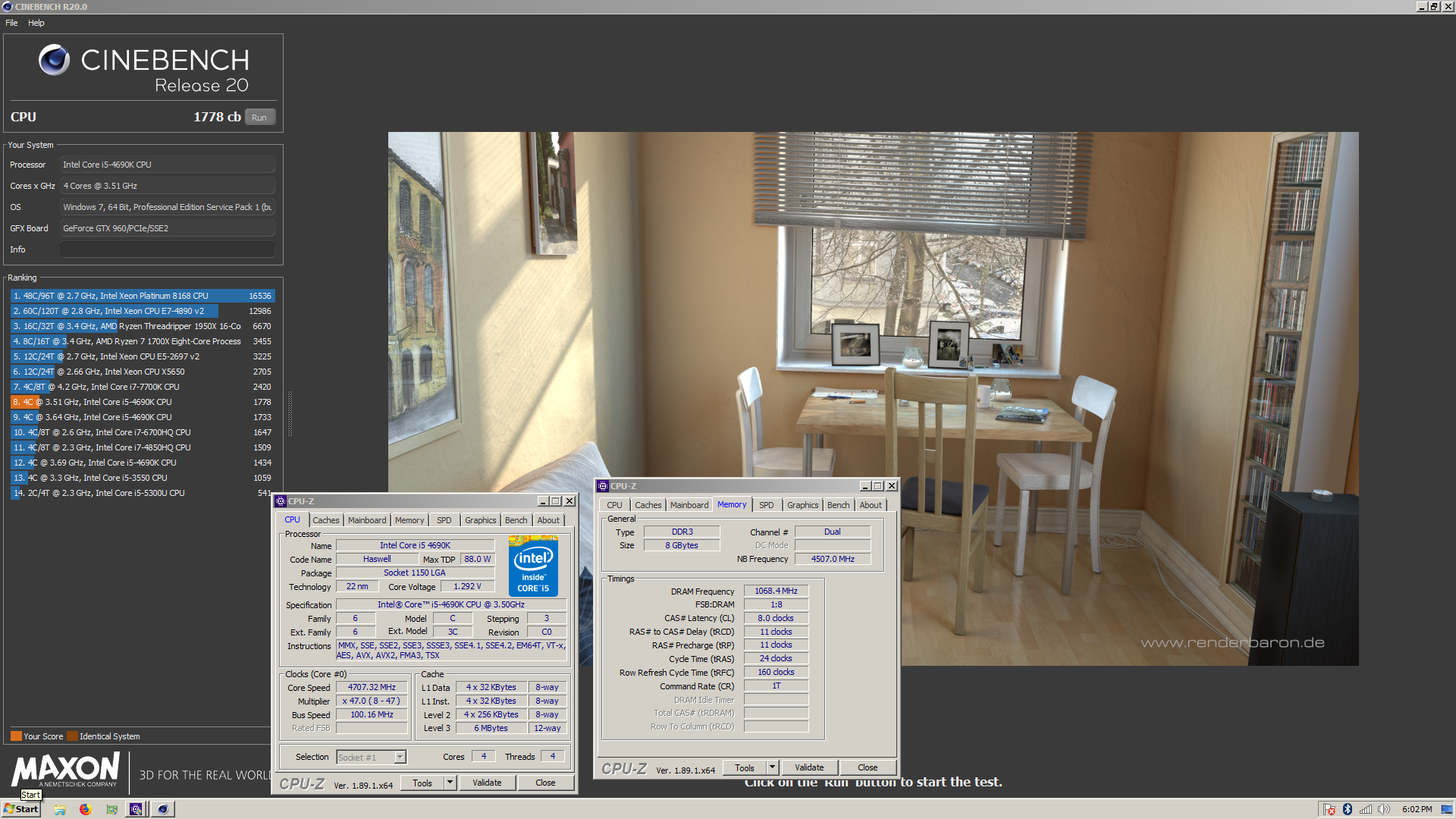
Task: Expand Tools dropdown arrow in left CPU-Z
Action: tap(450, 783)
